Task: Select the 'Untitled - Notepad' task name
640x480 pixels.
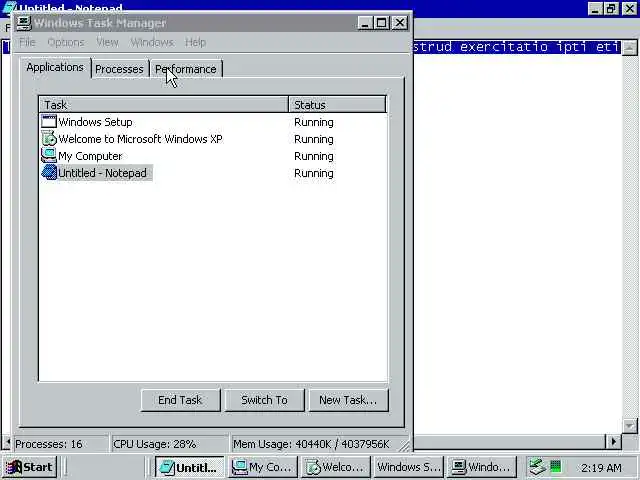Action: [102, 173]
